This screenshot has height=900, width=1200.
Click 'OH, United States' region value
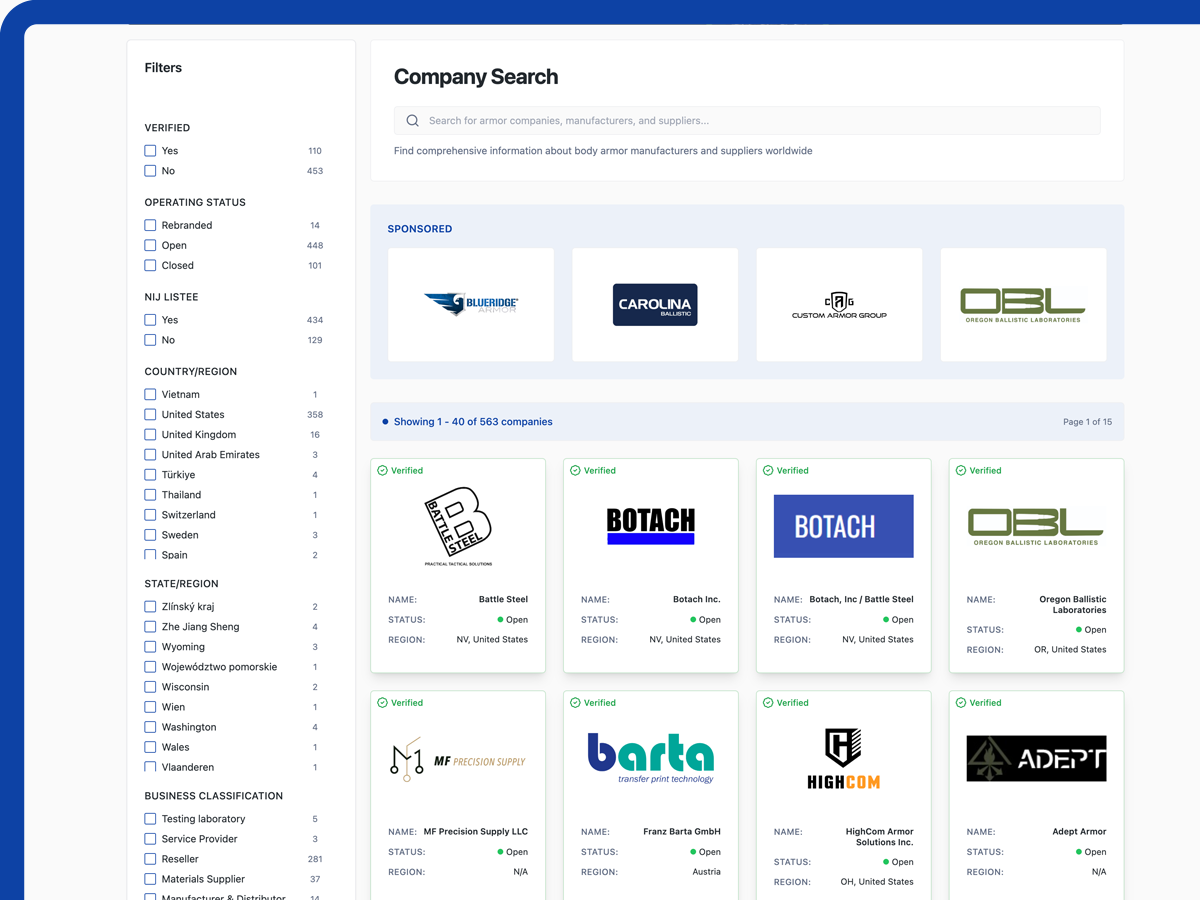pyautogui.click(x=877, y=882)
